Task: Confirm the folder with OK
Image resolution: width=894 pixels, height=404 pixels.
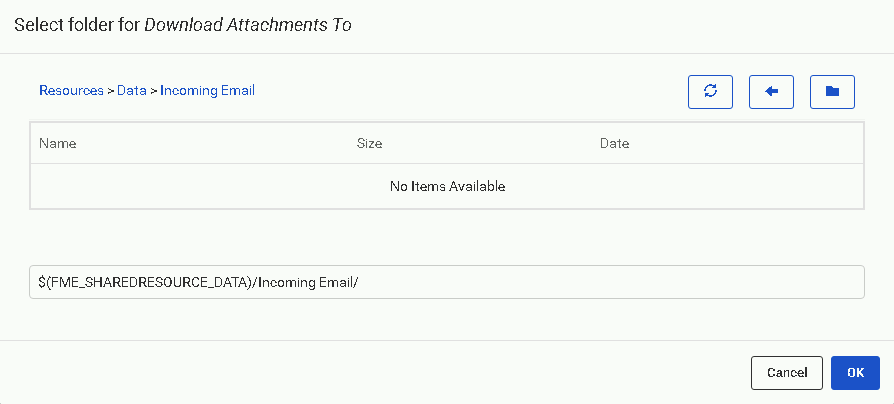Action: [855, 372]
